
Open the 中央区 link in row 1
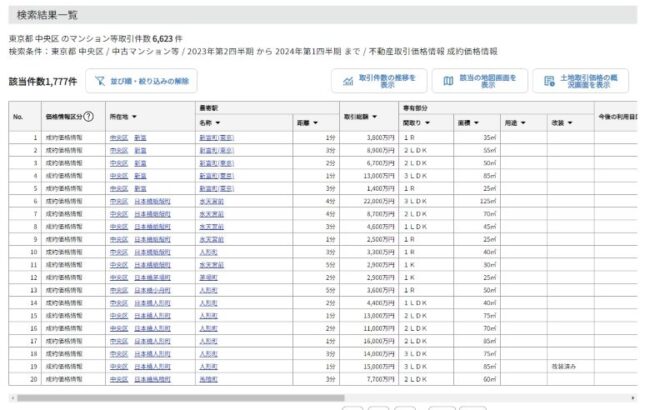pyautogui.click(x=119, y=138)
